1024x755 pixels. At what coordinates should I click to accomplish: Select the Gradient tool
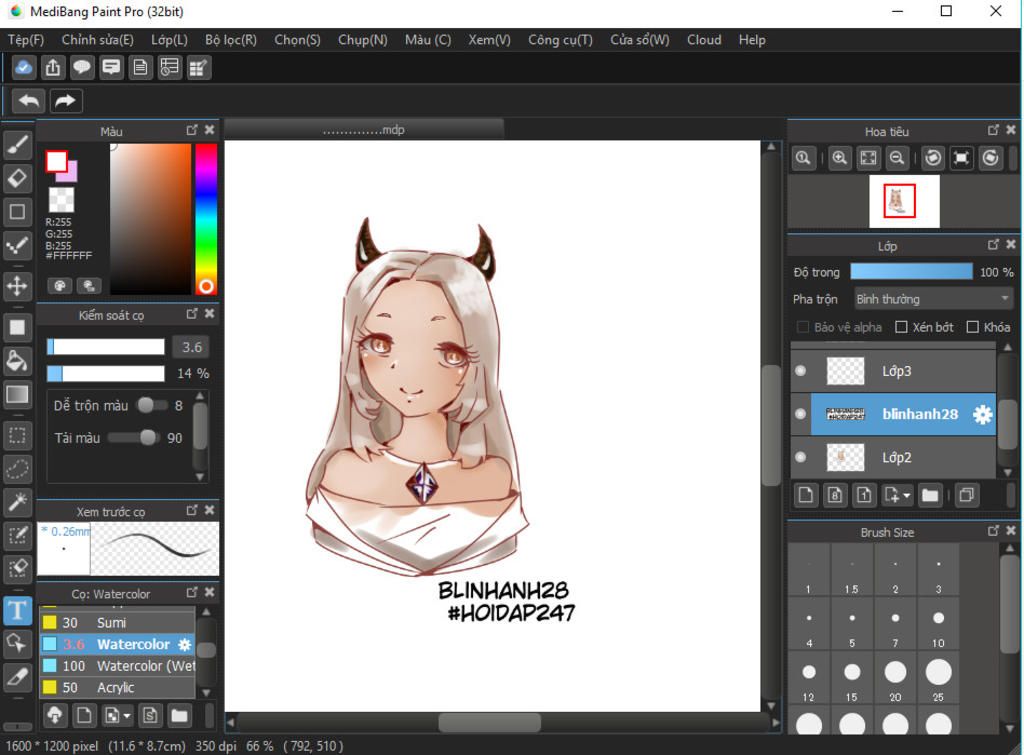tap(18, 394)
